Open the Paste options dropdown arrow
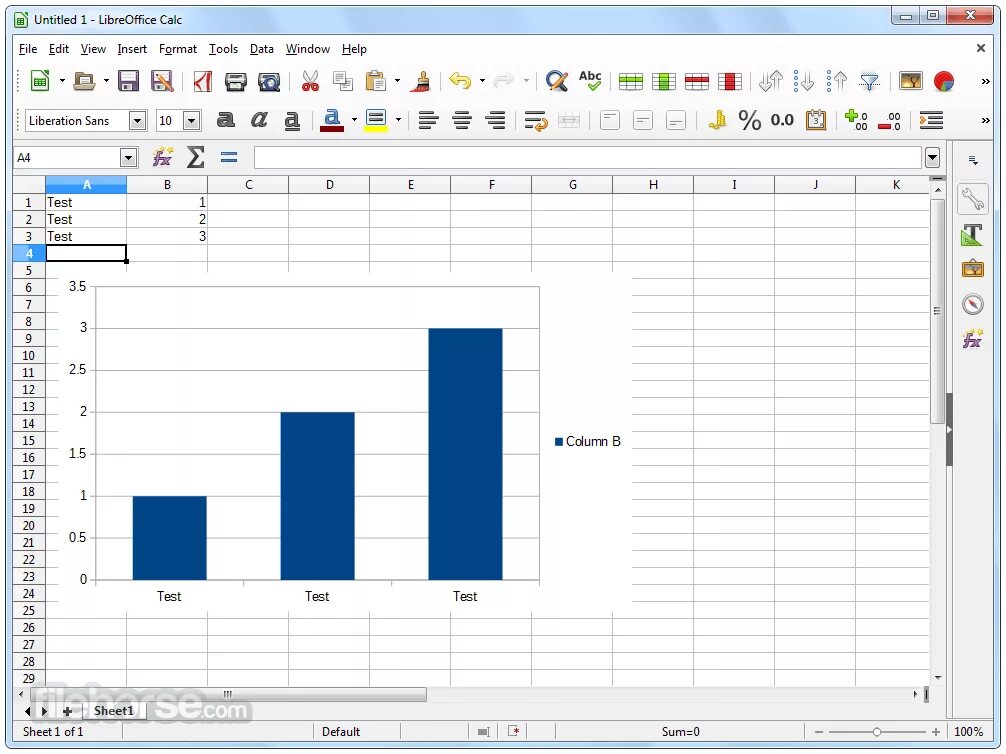The image size is (1006, 754). (397, 81)
